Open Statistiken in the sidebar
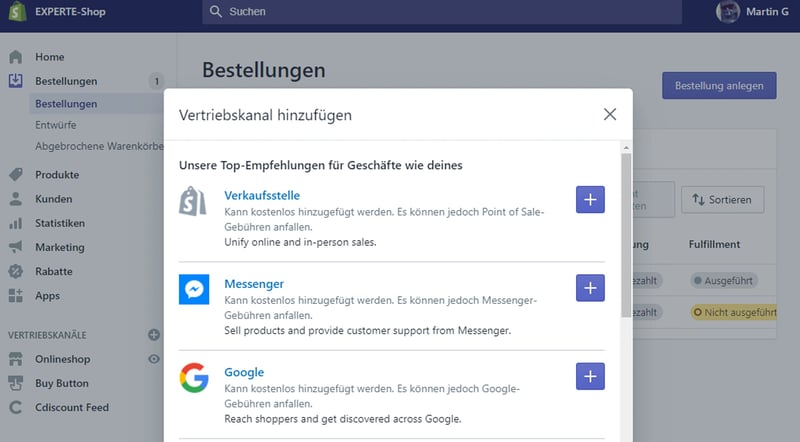This screenshot has width=800, height=442. coord(59,223)
